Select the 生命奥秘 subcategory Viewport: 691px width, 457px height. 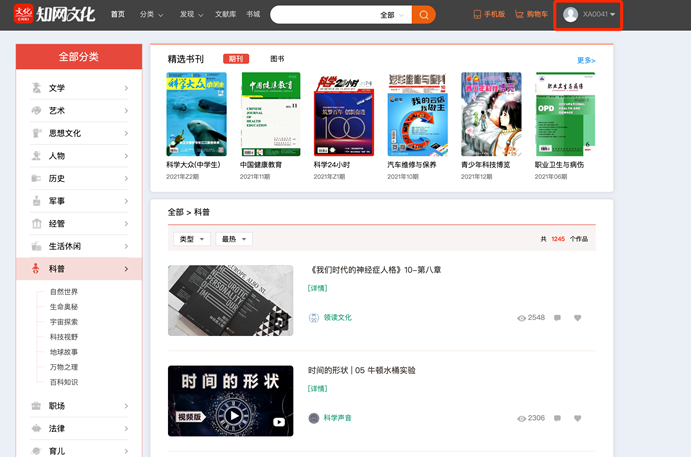[64, 307]
